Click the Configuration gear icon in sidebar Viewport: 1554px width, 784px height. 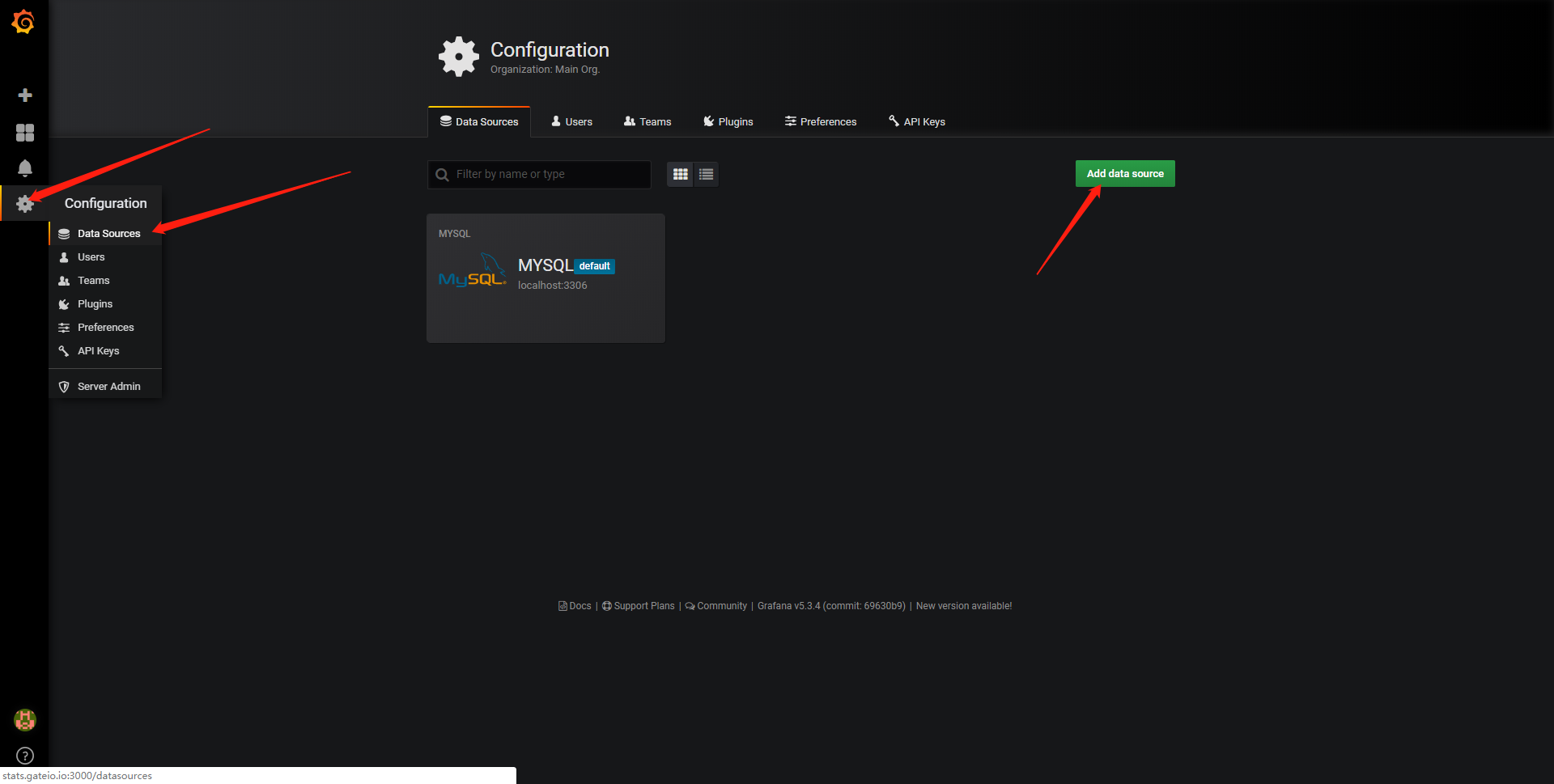(25, 204)
